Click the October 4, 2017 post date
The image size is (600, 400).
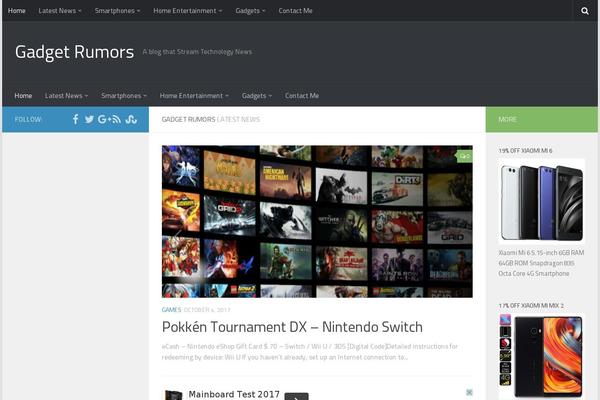207,310
